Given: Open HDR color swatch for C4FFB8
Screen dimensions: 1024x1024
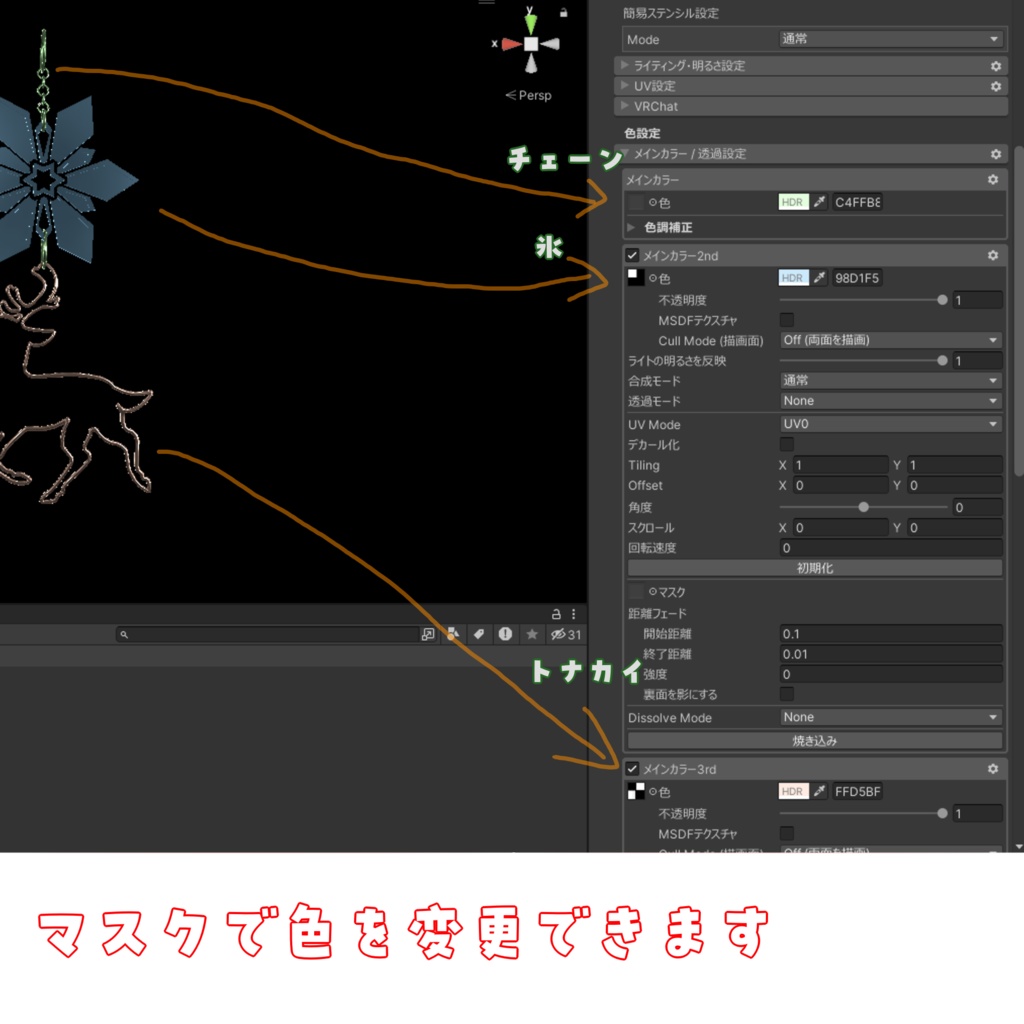Looking at the screenshot, I should 793,202.
